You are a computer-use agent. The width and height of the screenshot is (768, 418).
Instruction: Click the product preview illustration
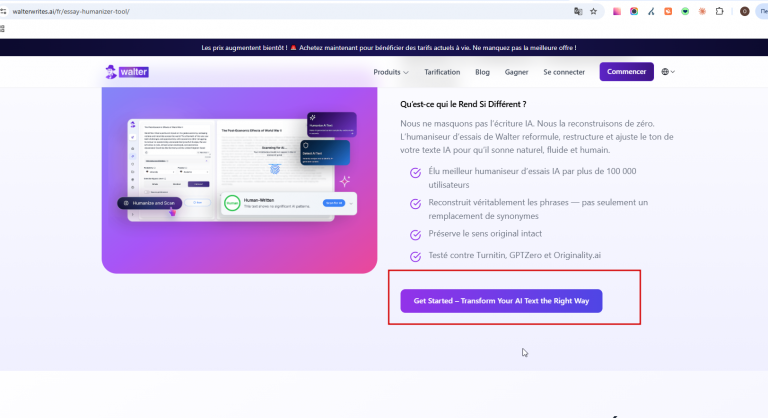(240, 180)
